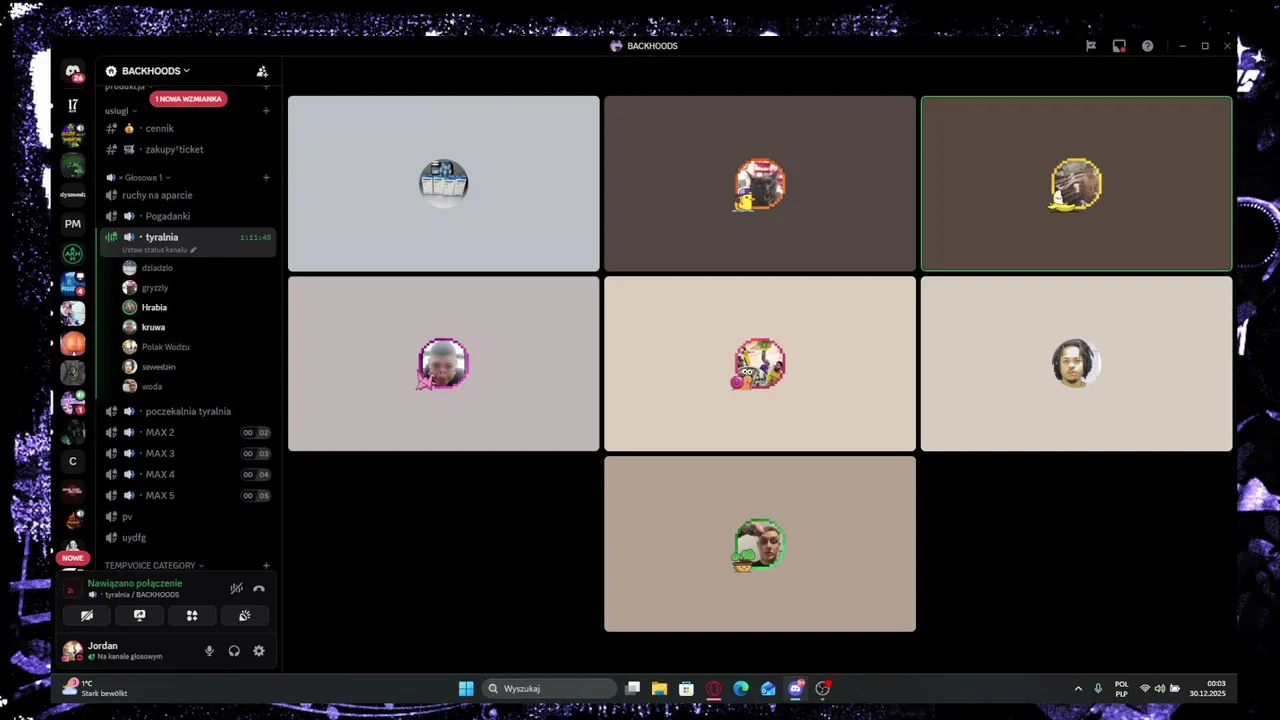
Task: Start screen sharing from voice panel
Action: [x=139, y=616]
